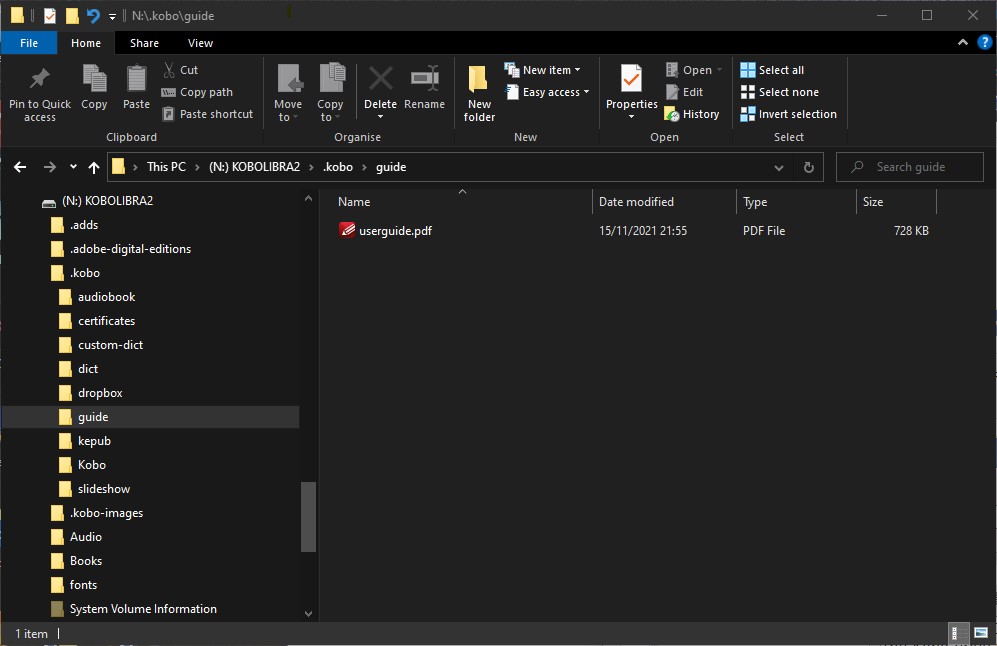
Task: Click the Rename icon in ribbon
Action: point(424,80)
